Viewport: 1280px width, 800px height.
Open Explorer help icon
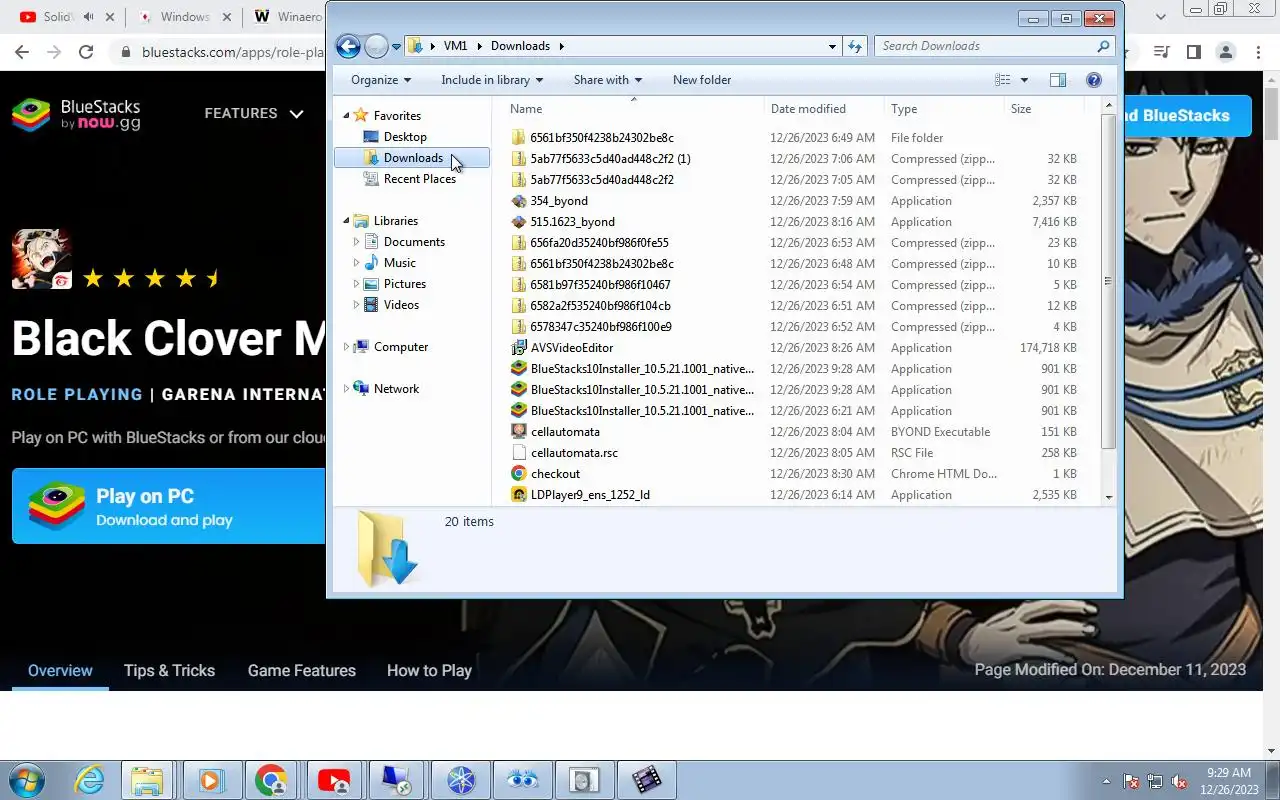(1094, 80)
